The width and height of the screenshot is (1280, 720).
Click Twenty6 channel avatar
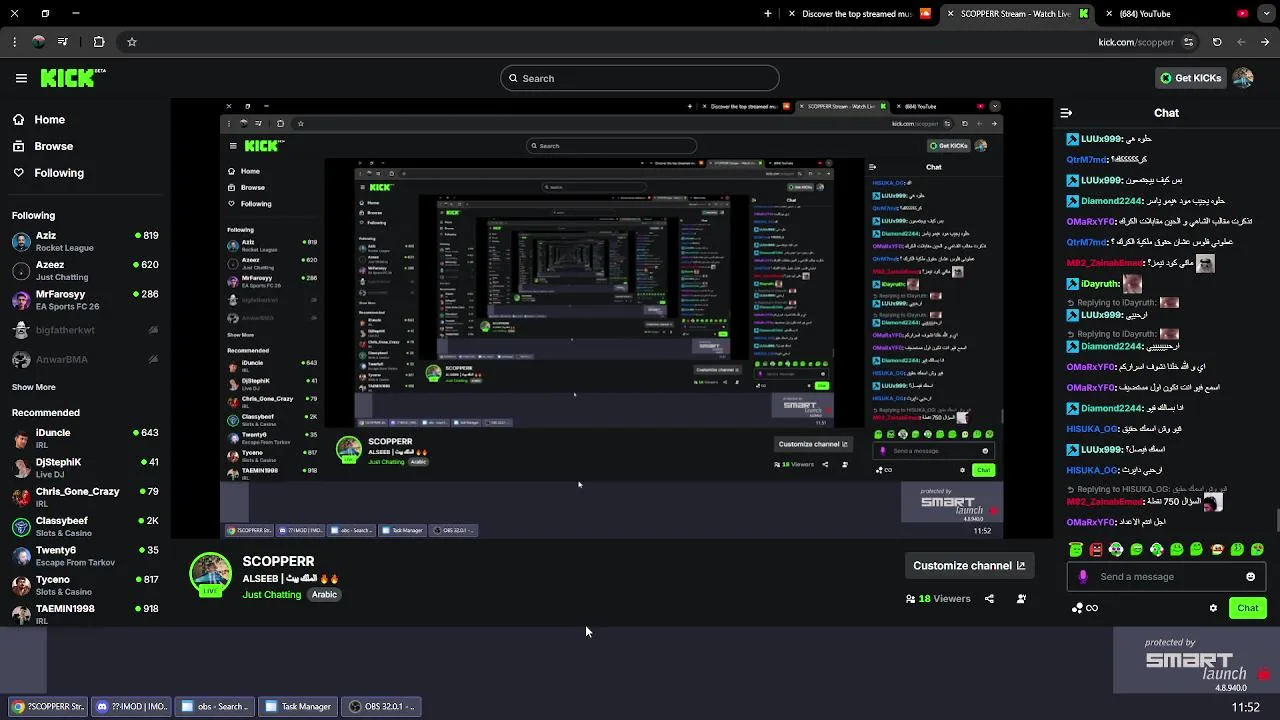click(21, 556)
